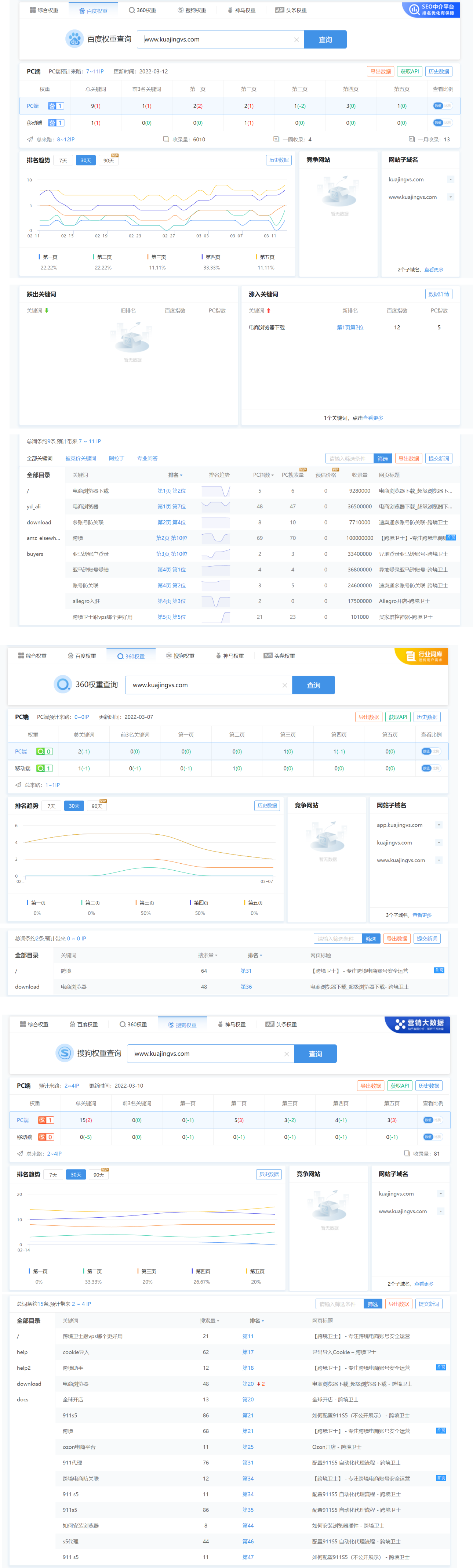The width and height of the screenshot is (473, 1568).
Task: Click the 360 logo beside 360权重查询
Action: [63, 684]
